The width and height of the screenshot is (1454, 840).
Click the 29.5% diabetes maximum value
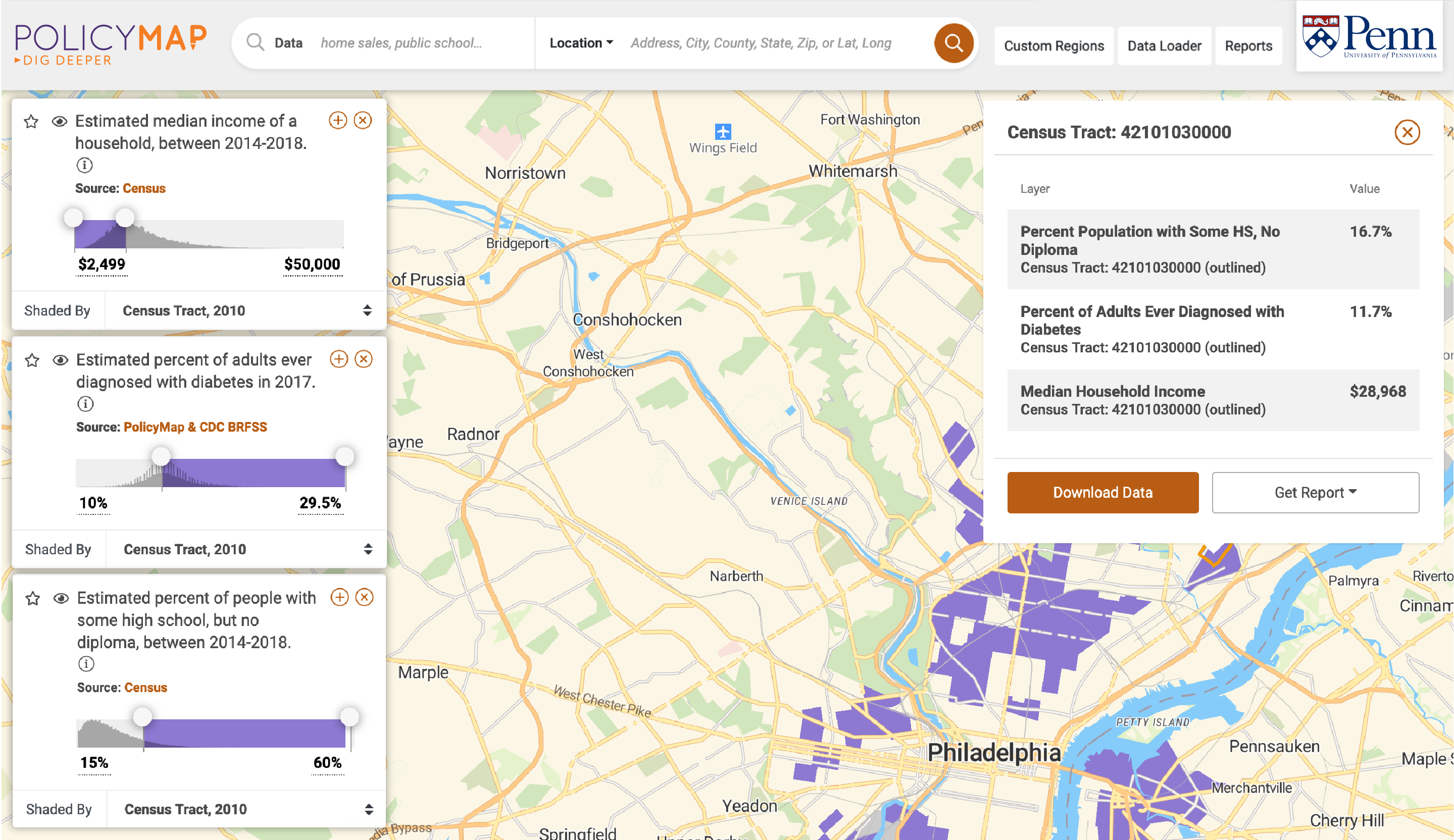tap(320, 503)
